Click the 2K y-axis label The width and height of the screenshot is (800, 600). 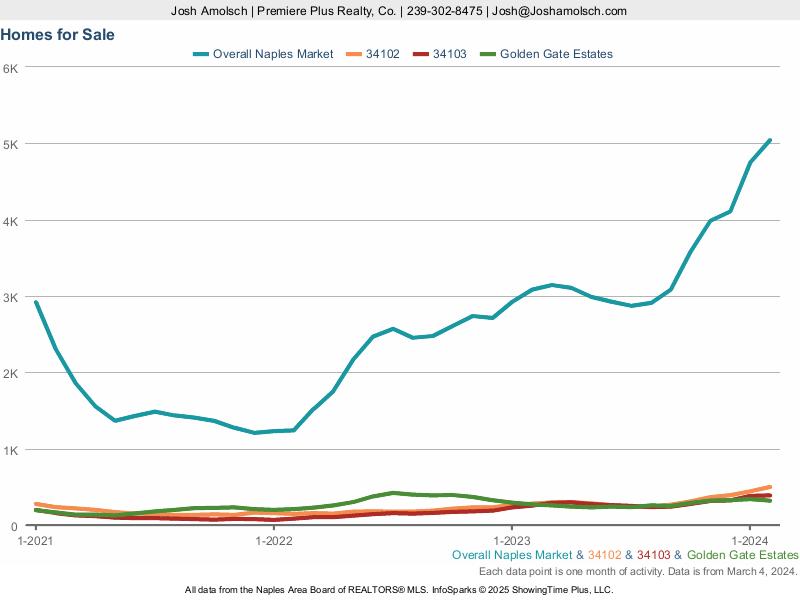point(10,373)
